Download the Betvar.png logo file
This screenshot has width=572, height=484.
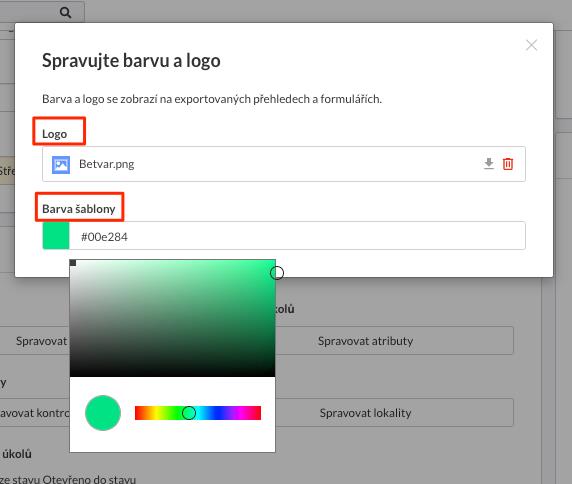click(488, 164)
